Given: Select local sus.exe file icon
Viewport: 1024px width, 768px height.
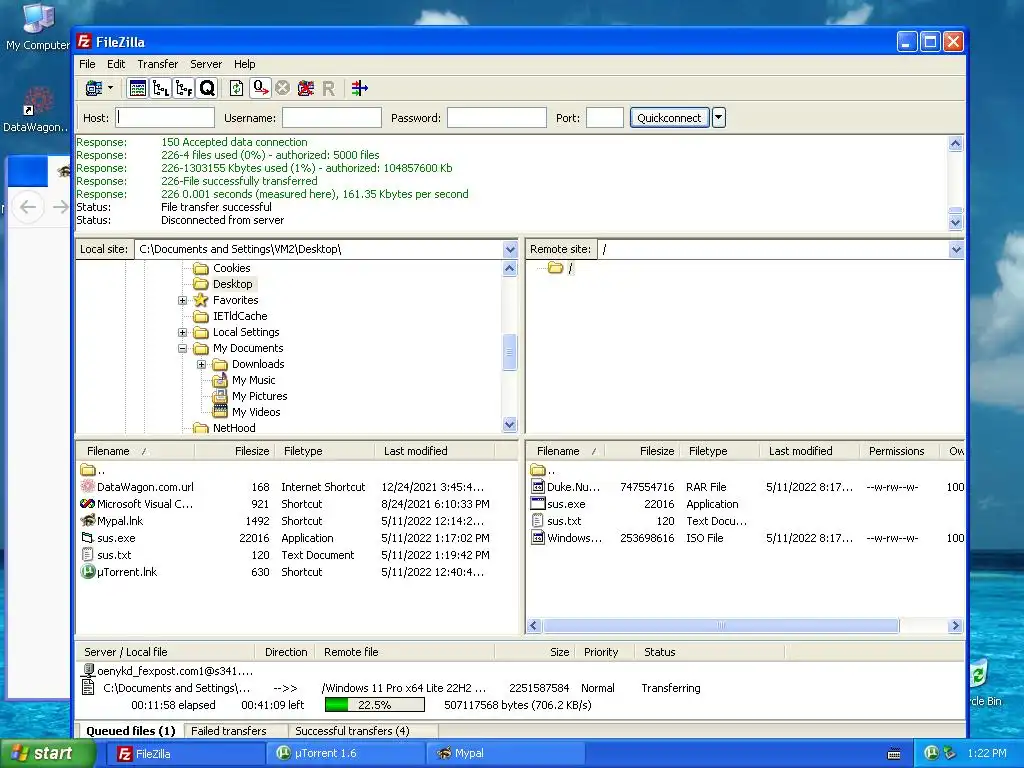Looking at the screenshot, I should (x=88, y=537).
